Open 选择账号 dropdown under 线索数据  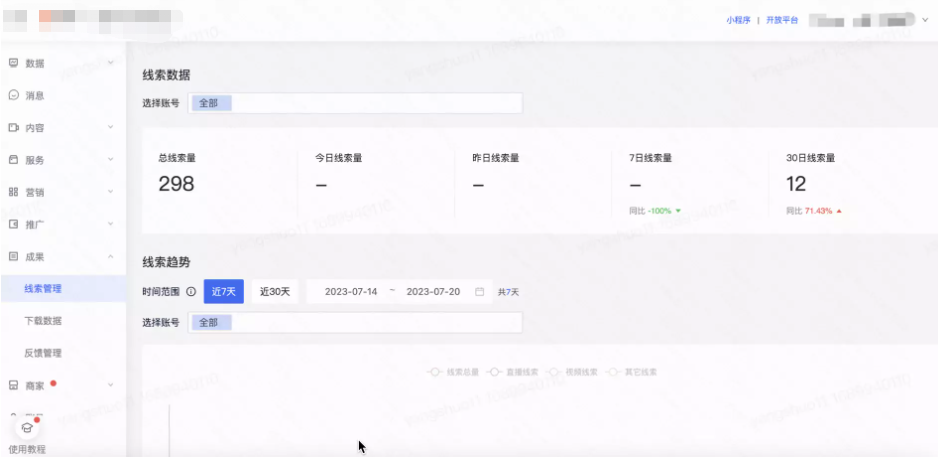[x=355, y=103]
